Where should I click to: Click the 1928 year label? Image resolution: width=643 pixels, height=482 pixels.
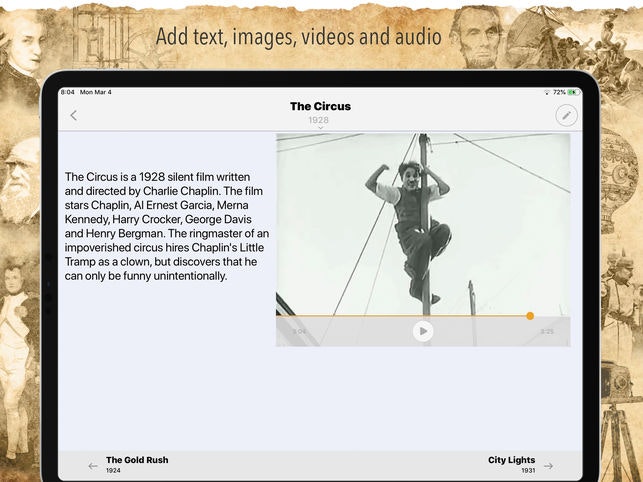pos(319,120)
